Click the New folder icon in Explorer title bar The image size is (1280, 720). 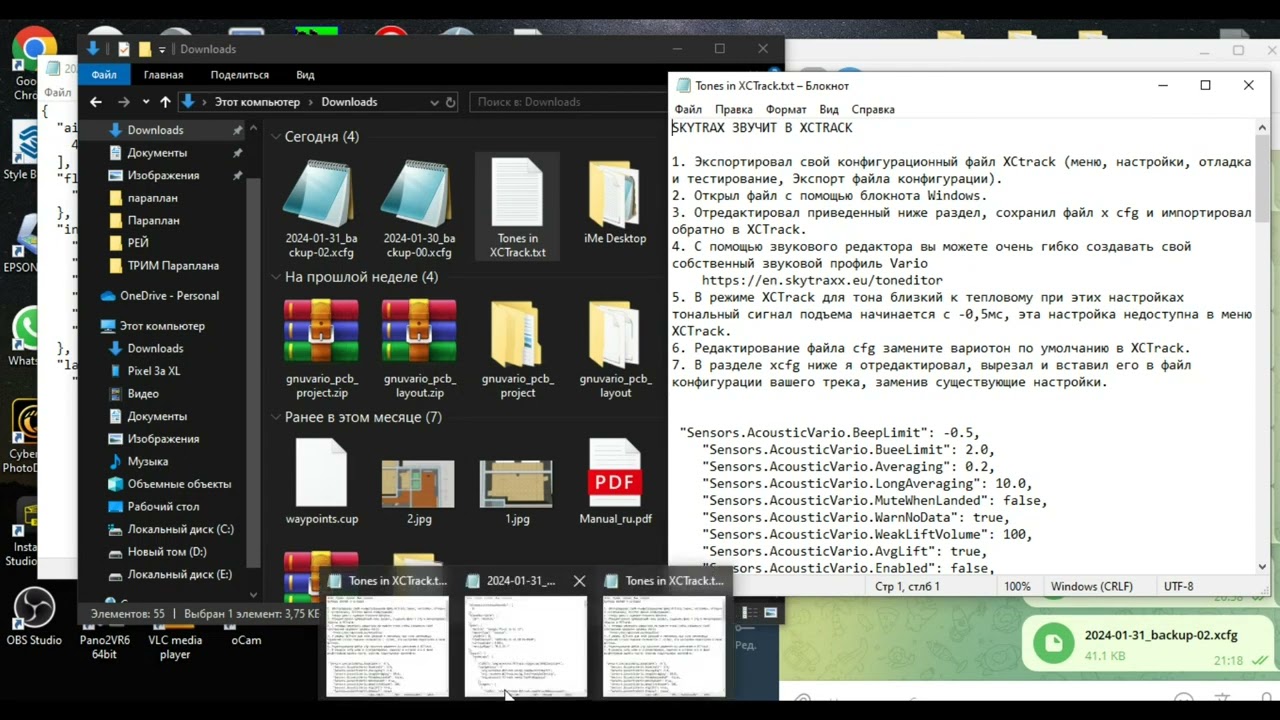pos(145,49)
